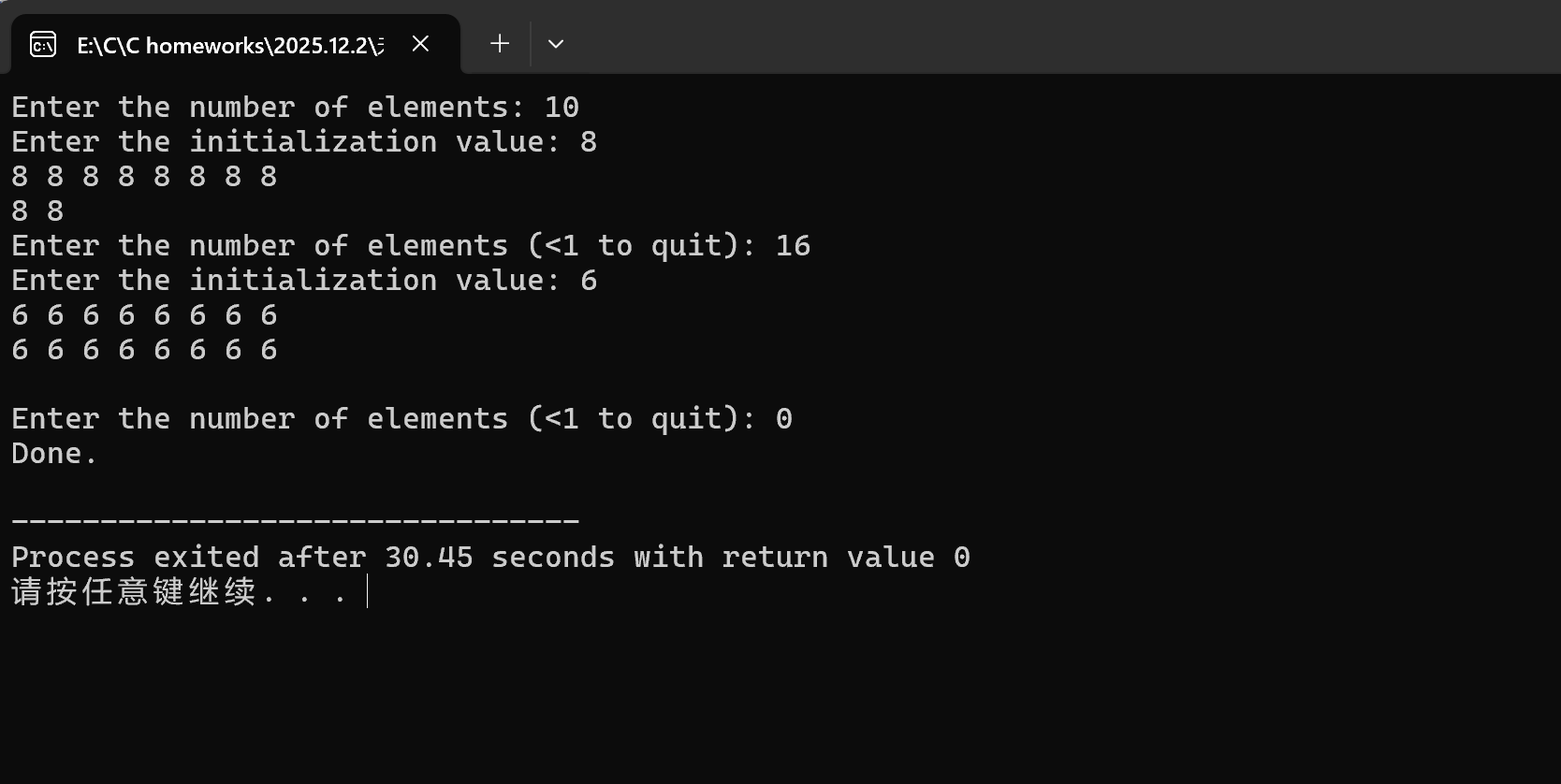Click the row of eight 8s
This screenshot has width=1561, height=784.
coord(144,177)
